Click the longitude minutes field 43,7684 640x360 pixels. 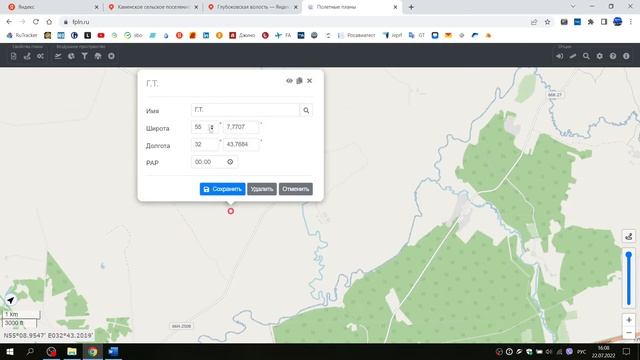241,144
